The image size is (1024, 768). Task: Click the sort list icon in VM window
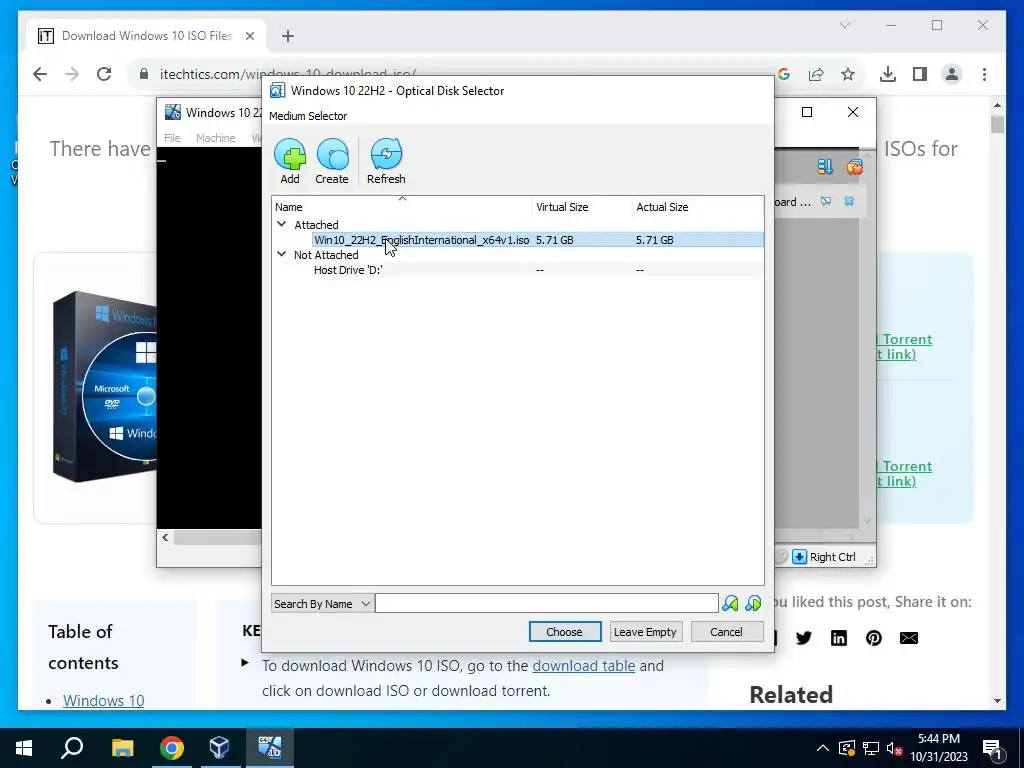tap(825, 167)
